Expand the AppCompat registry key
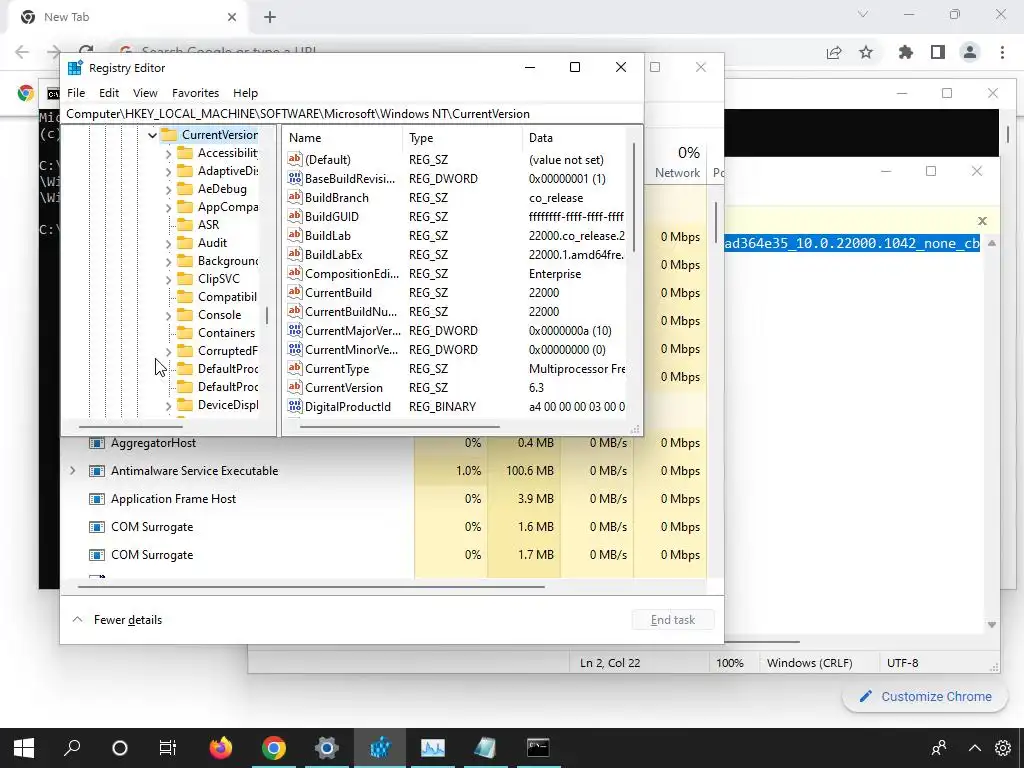 click(x=168, y=207)
